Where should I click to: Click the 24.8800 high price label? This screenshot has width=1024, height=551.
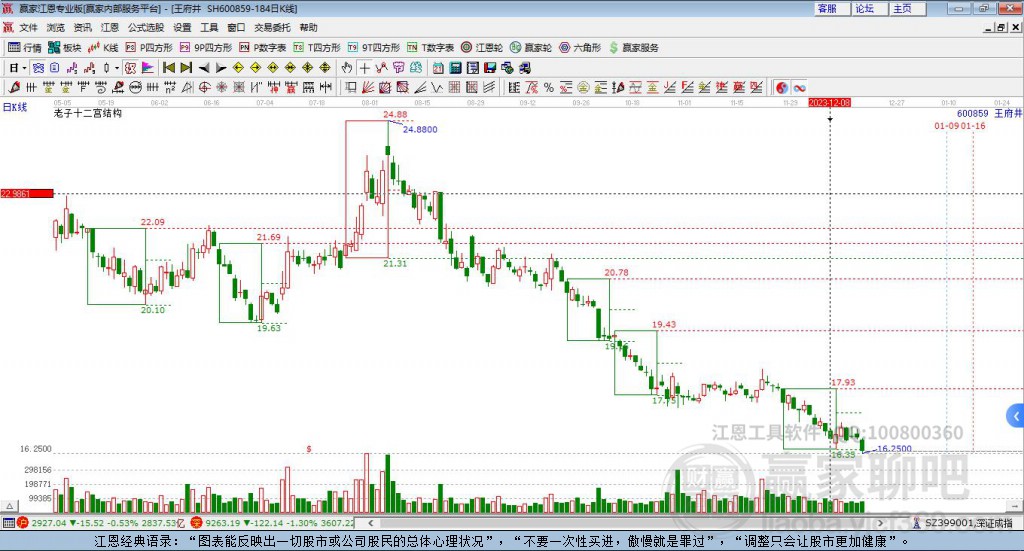pos(420,129)
